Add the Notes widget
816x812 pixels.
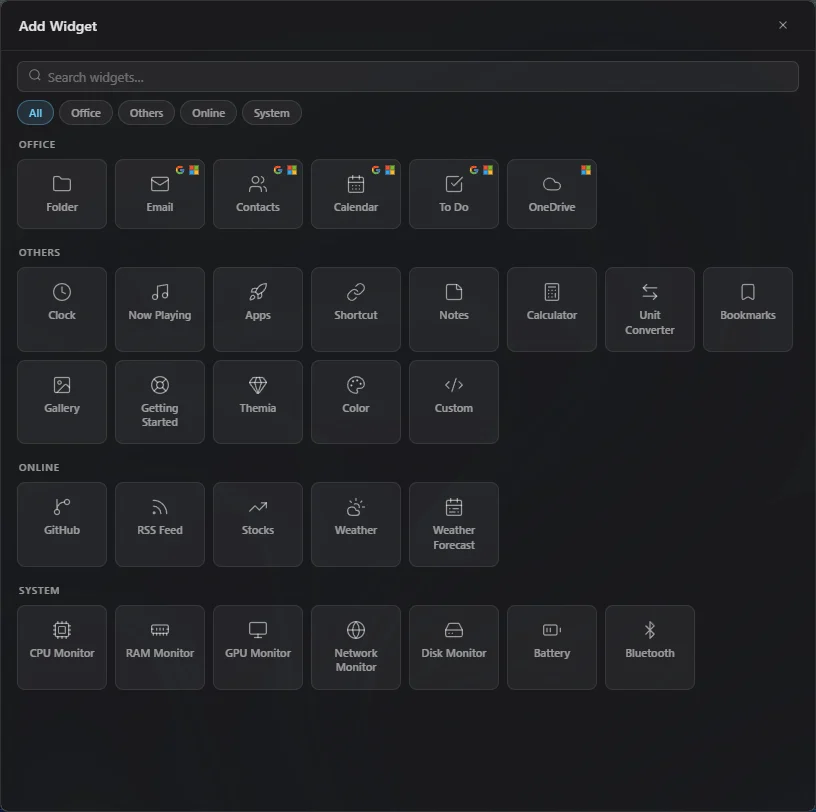(454, 309)
